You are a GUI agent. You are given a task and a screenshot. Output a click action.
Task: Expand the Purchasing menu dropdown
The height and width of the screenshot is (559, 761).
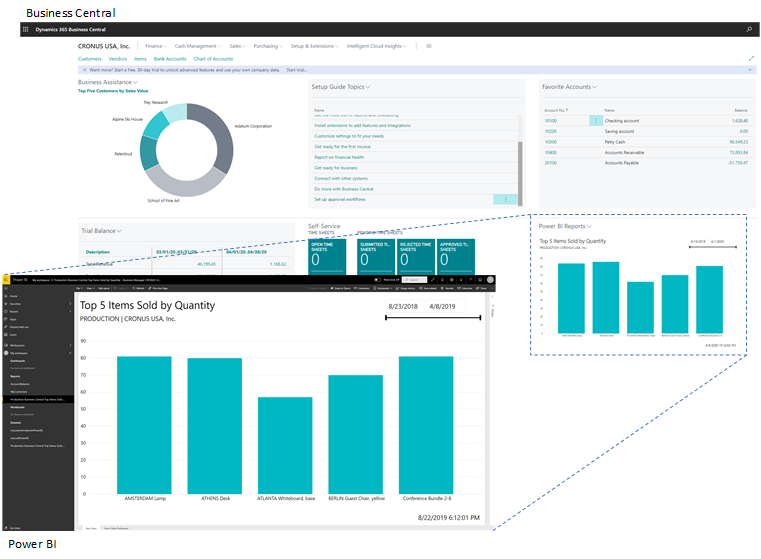pos(267,46)
